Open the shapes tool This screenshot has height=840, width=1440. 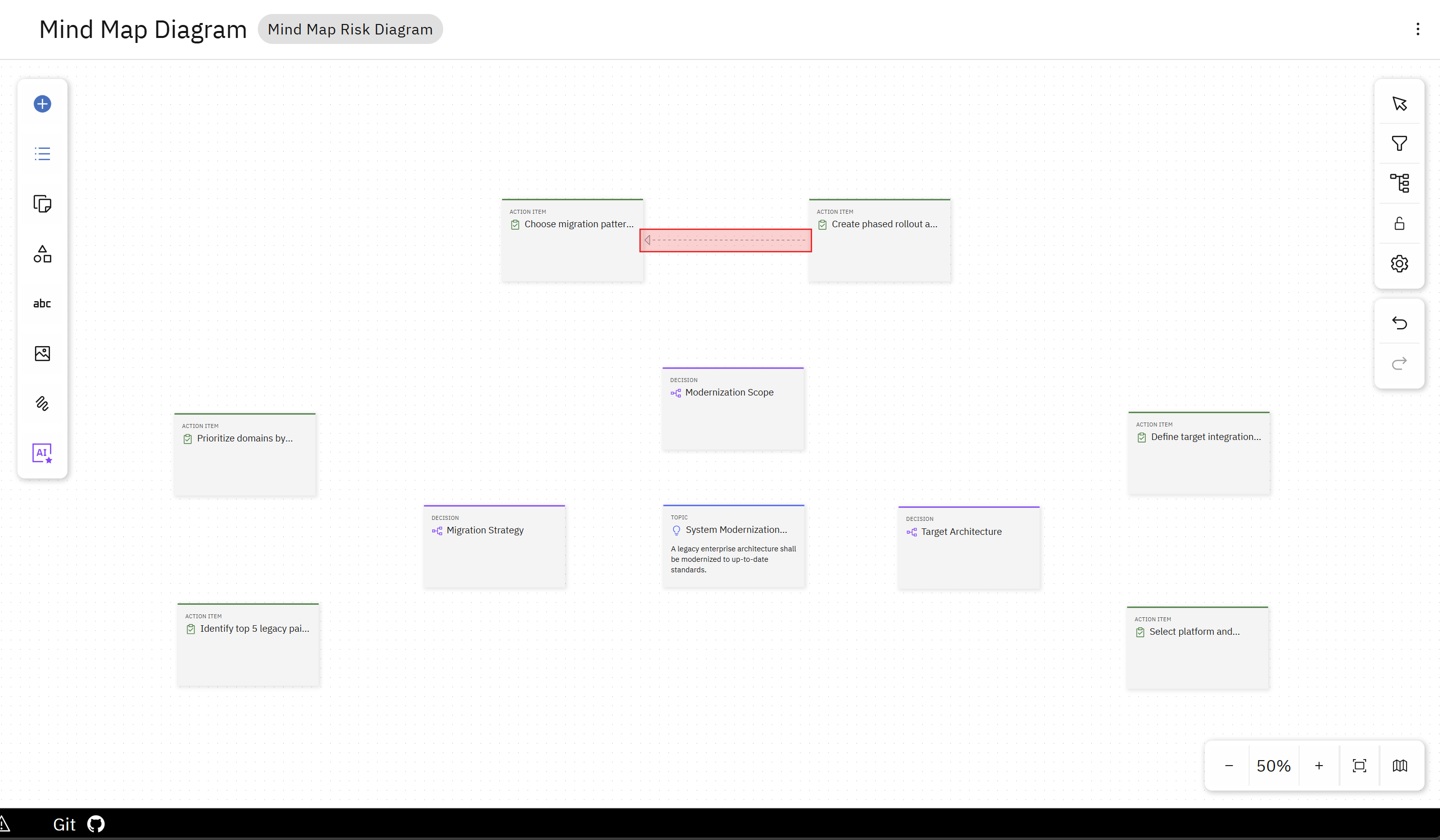tap(42, 254)
